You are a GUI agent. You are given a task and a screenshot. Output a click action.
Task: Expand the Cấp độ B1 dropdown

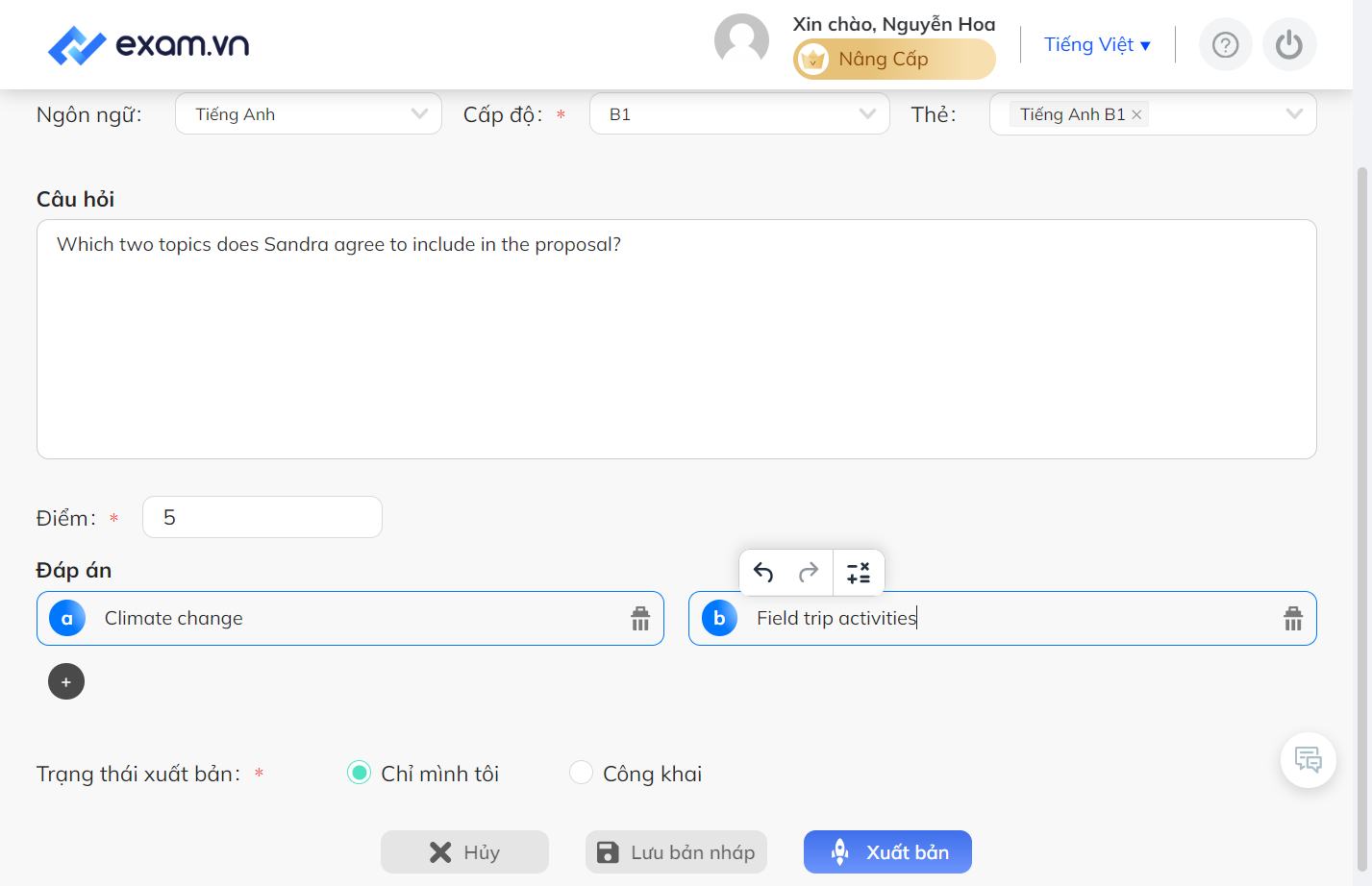tap(739, 113)
